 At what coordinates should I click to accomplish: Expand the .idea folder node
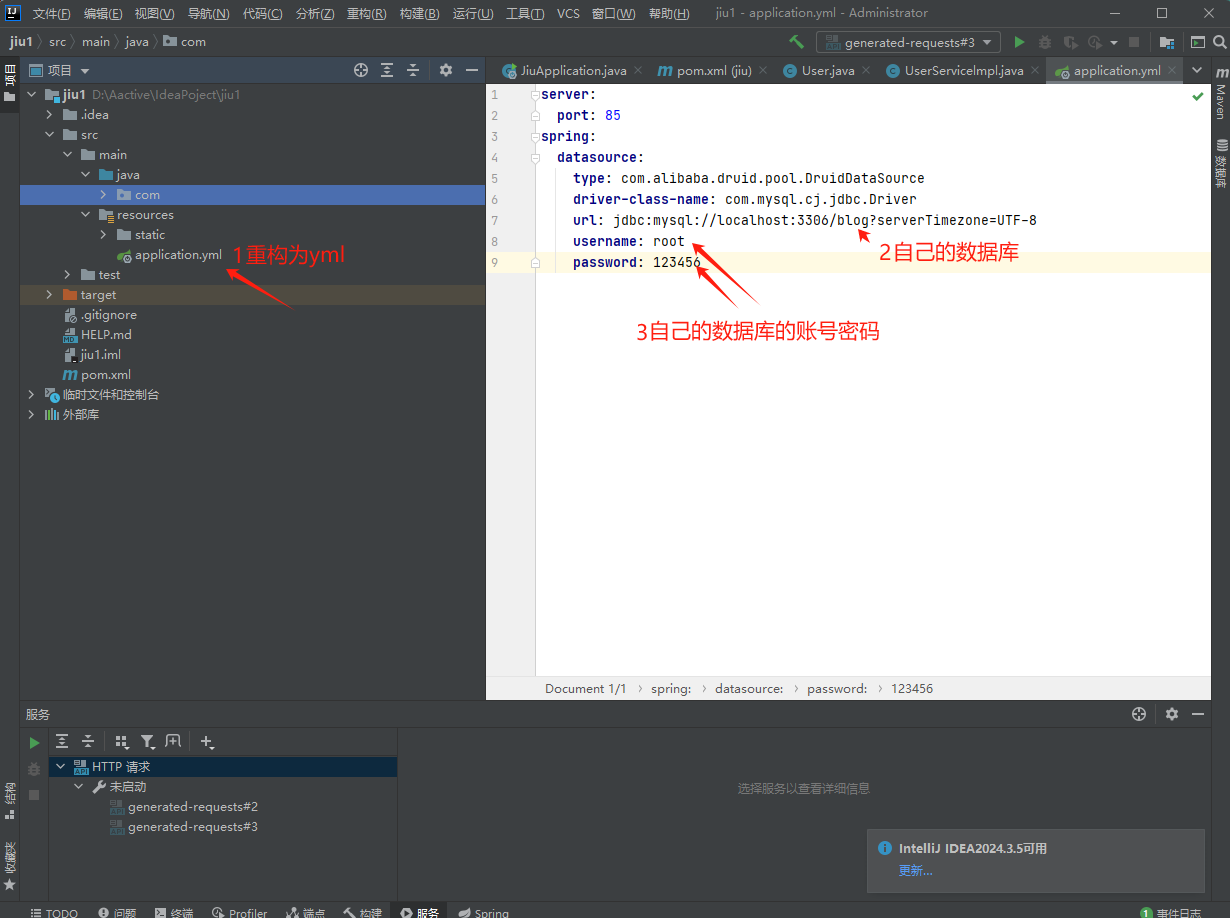click(x=49, y=114)
